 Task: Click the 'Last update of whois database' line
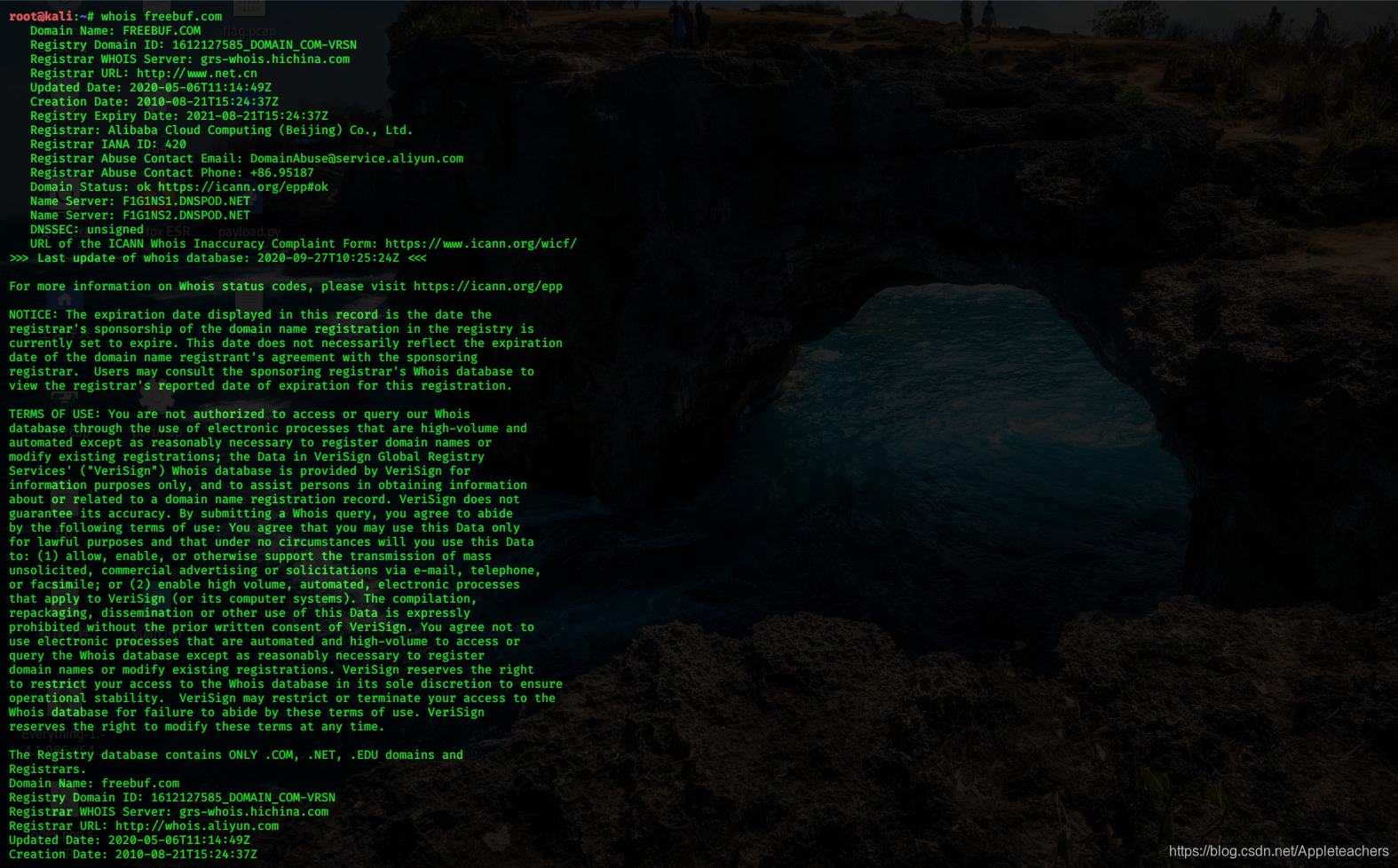click(217, 257)
